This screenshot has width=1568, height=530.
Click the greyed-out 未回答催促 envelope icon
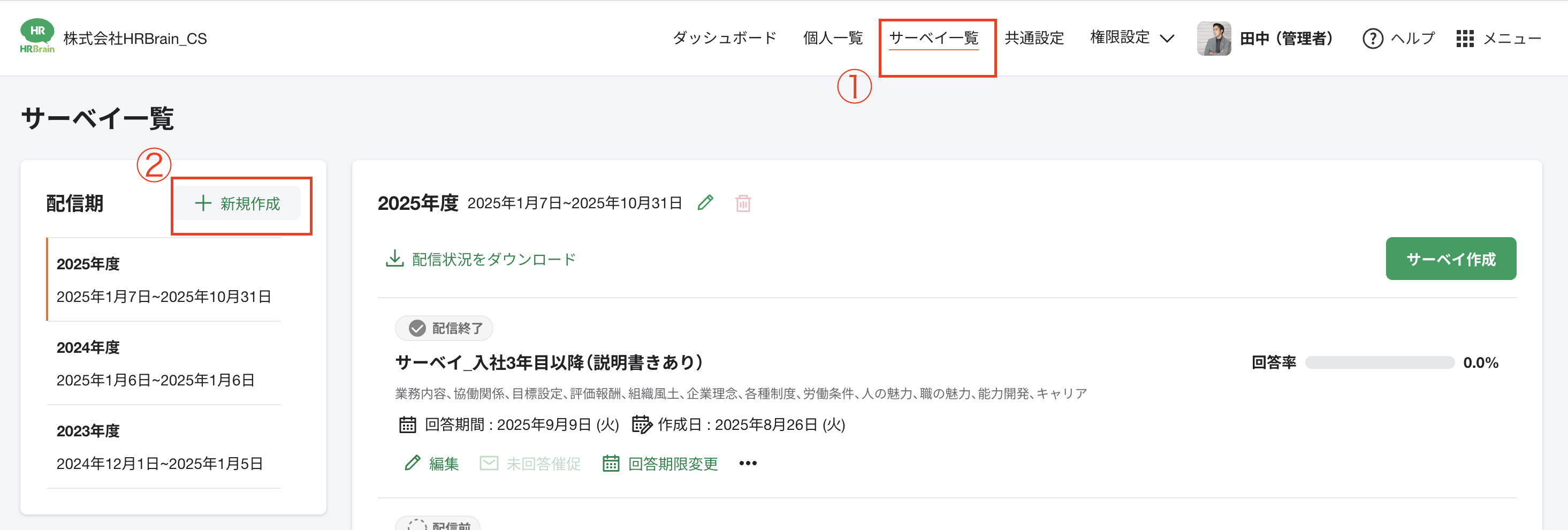[489, 463]
